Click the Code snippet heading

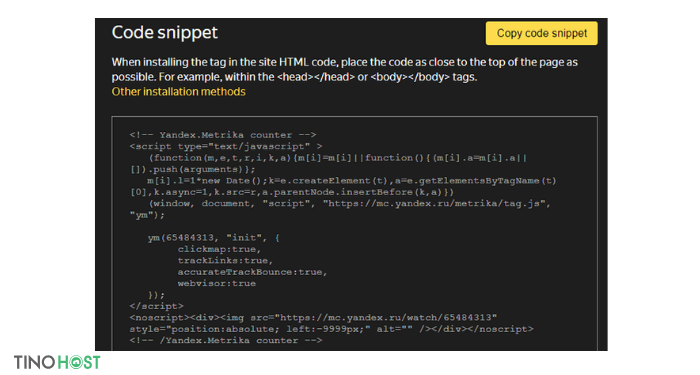165,33
